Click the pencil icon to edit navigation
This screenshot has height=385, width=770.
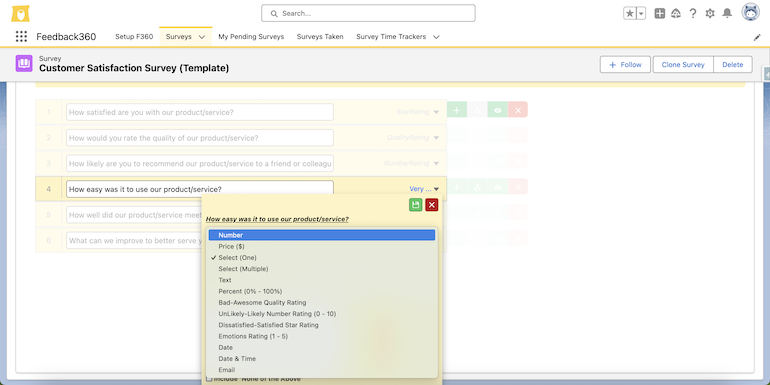click(757, 37)
